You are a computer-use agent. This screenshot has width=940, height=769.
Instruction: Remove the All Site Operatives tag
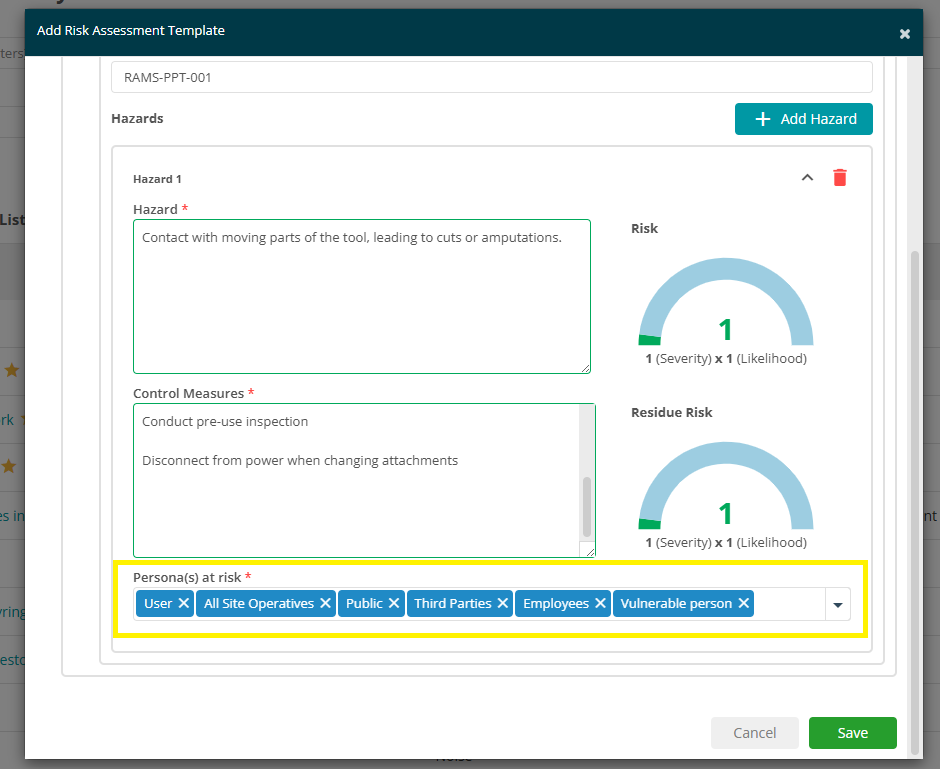pos(325,603)
